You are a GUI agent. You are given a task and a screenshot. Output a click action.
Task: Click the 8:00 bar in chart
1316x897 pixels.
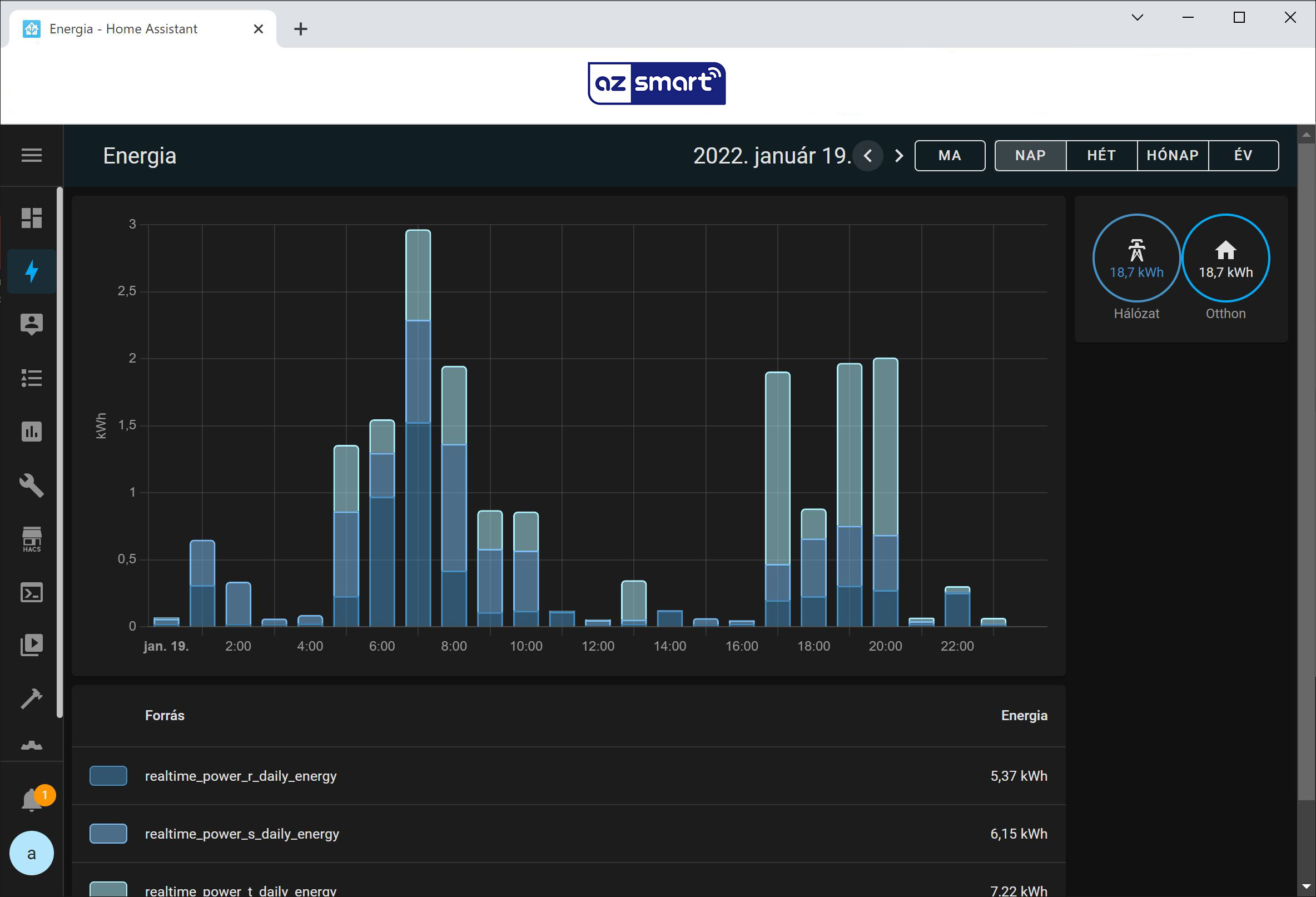click(x=454, y=496)
